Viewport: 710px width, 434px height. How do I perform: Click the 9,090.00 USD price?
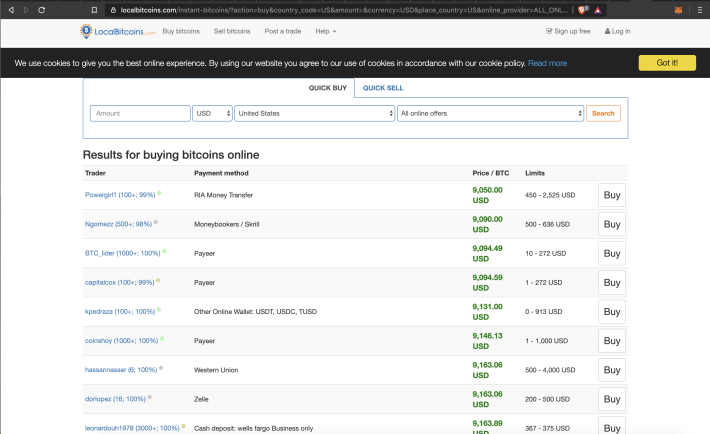487,224
